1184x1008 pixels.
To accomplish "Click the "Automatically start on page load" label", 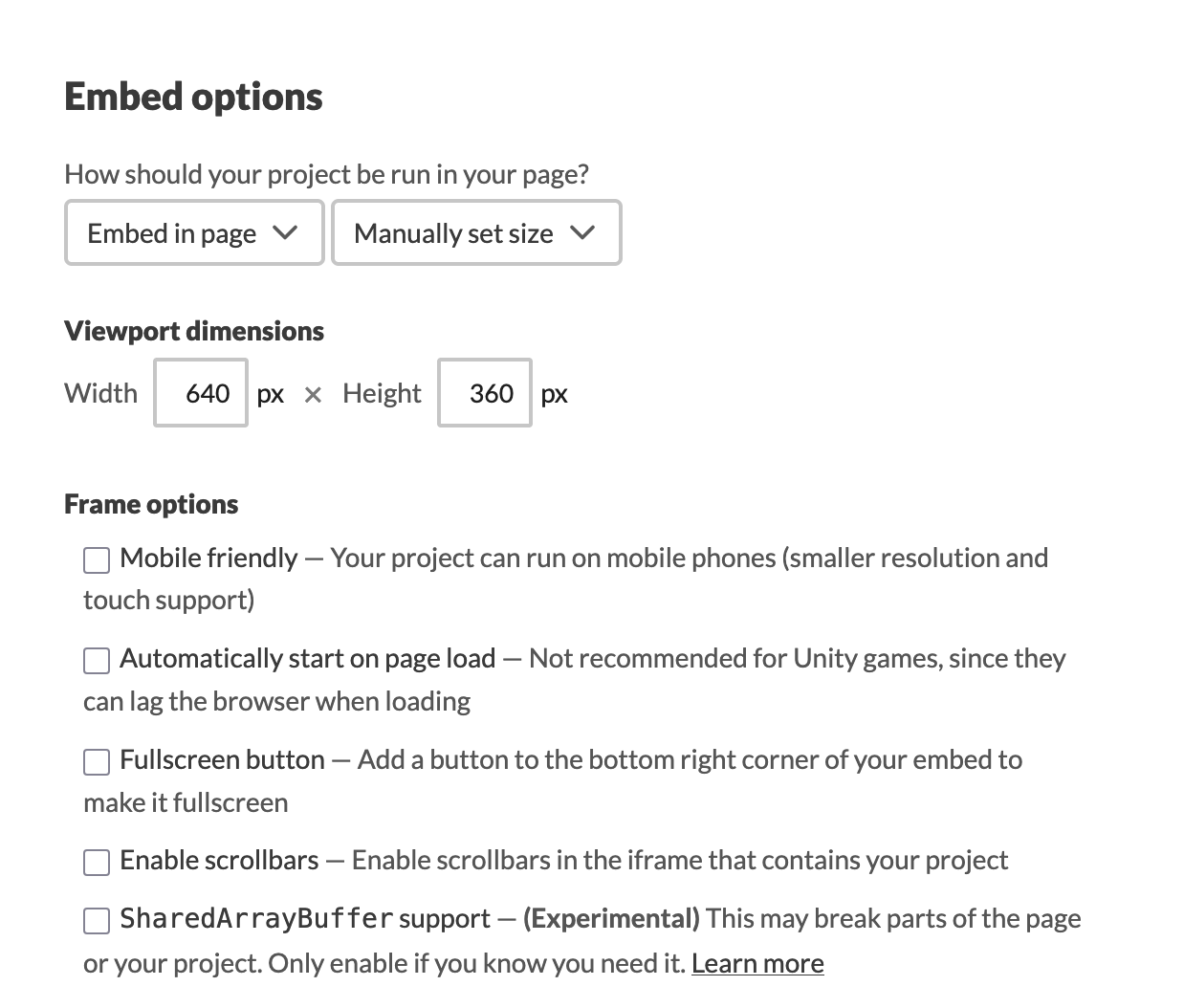I will click(307, 659).
